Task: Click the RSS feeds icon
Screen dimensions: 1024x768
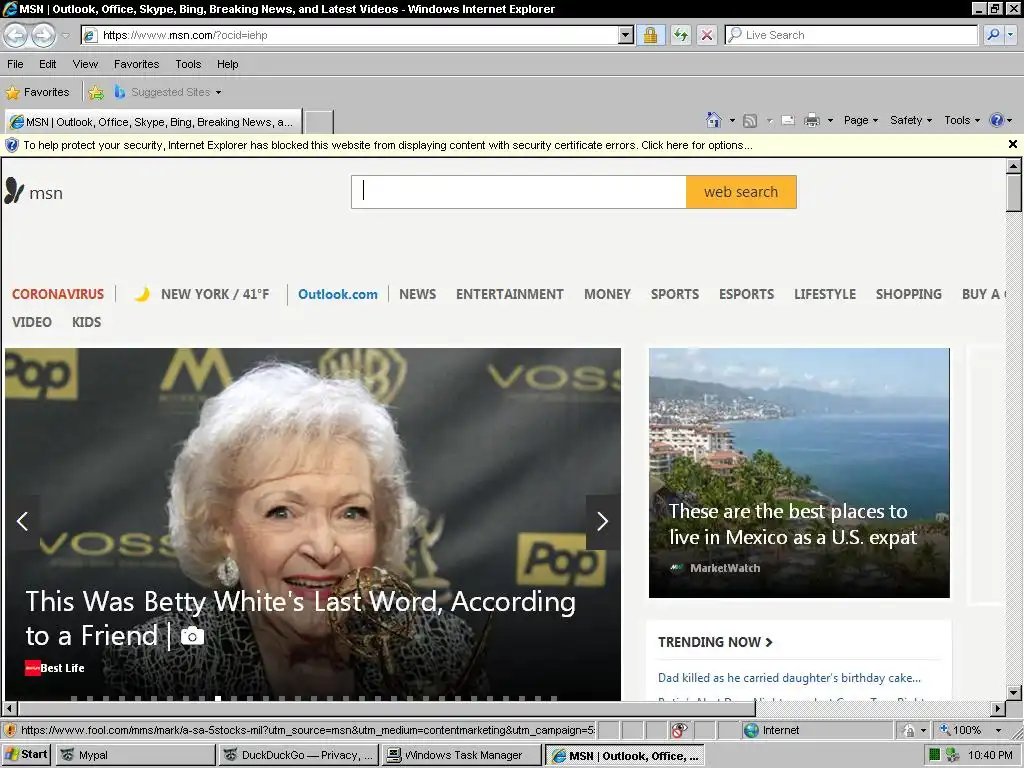Action: 750,121
